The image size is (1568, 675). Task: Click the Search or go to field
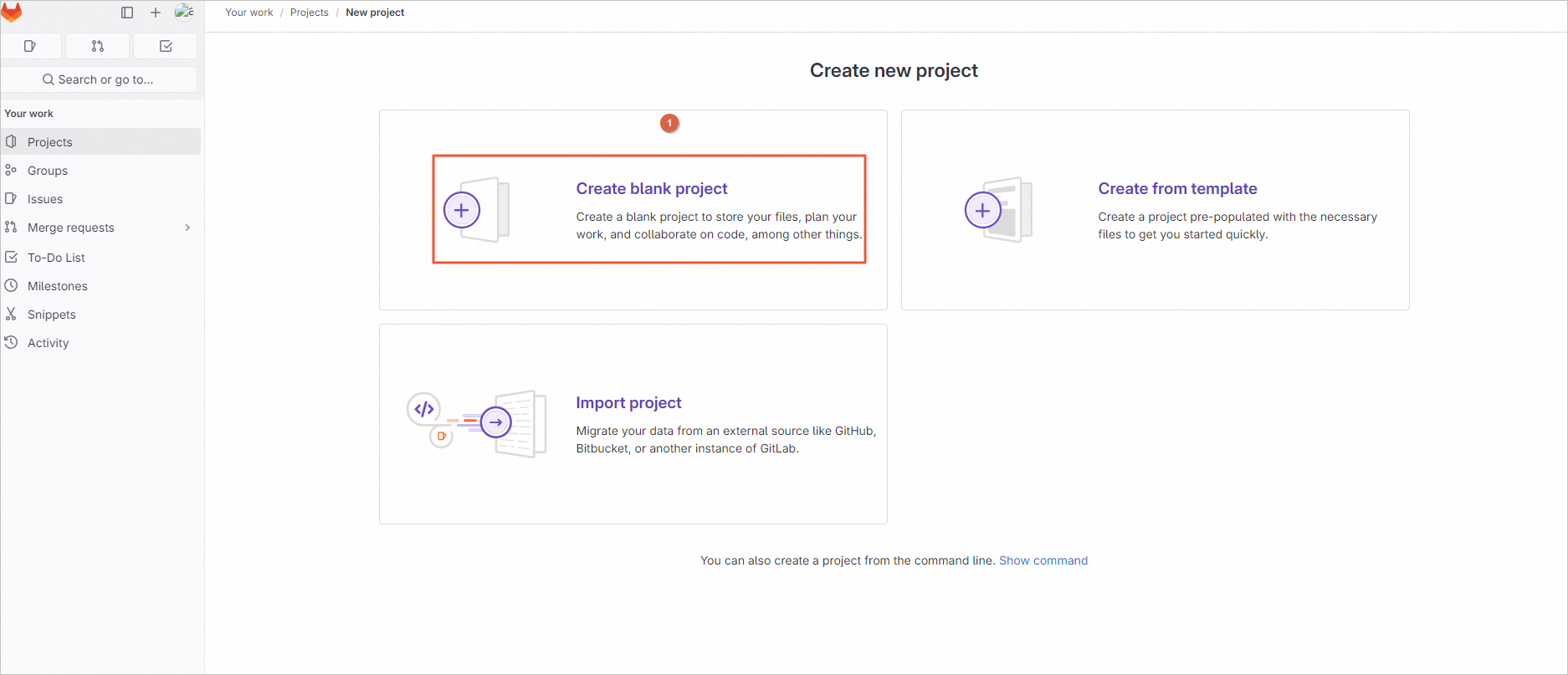[x=99, y=79]
